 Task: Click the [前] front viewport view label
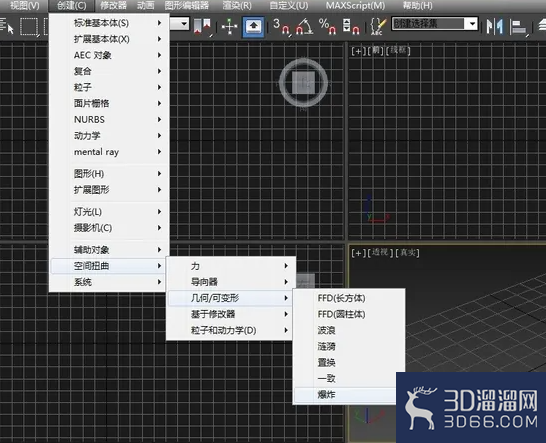tap(376, 50)
